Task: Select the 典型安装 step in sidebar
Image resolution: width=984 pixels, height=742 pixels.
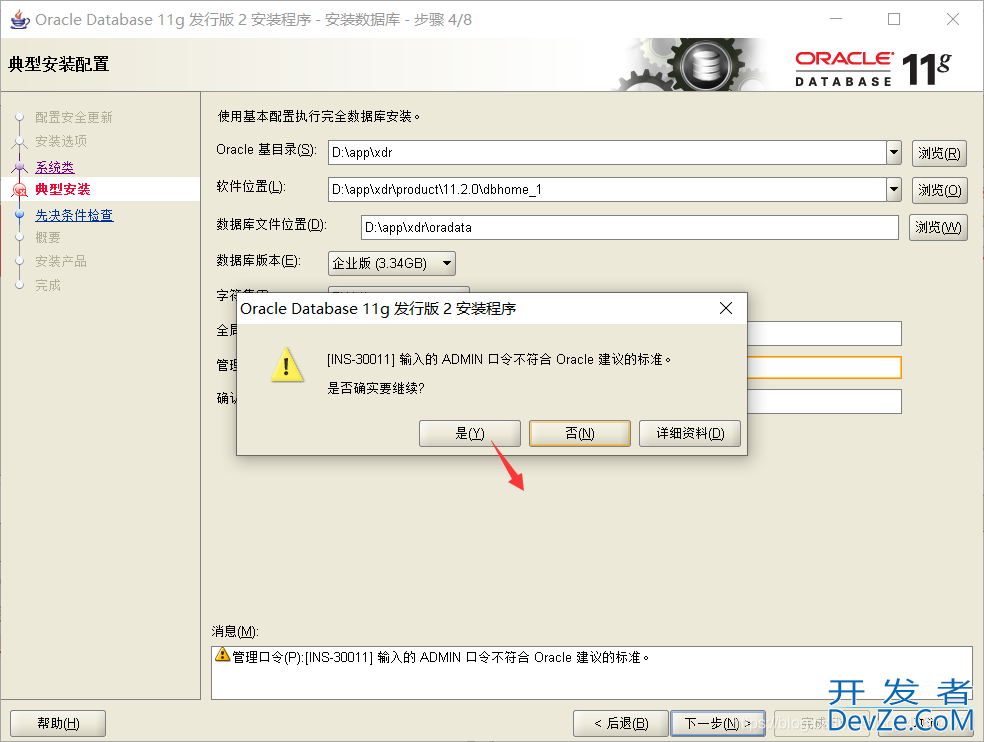Action: (x=63, y=189)
